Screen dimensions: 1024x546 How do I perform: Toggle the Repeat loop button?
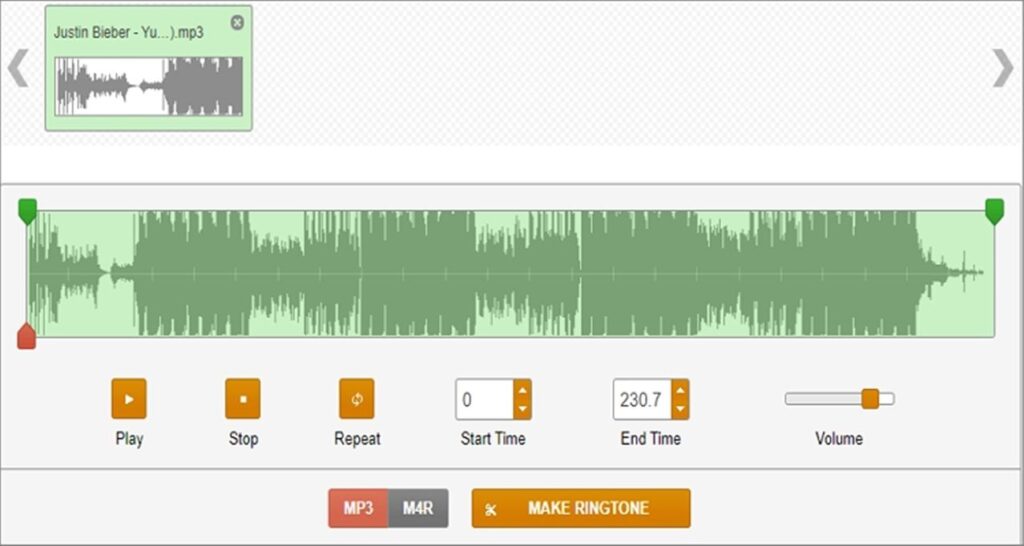(x=356, y=398)
